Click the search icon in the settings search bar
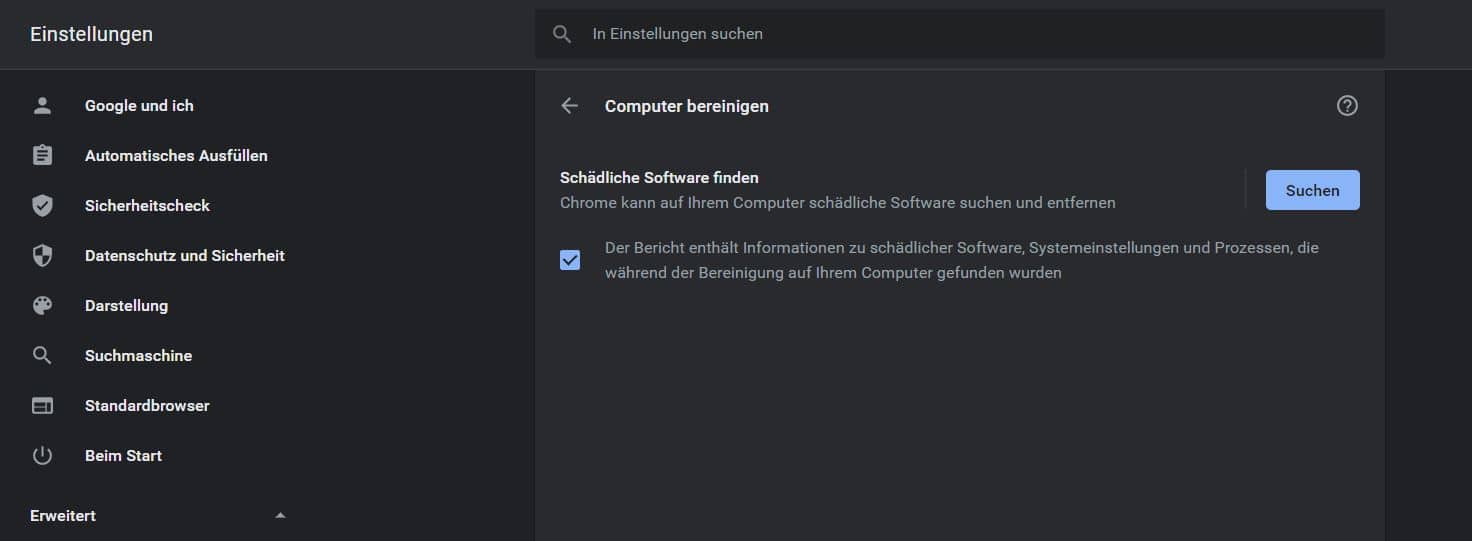1472x541 pixels. pos(562,34)
